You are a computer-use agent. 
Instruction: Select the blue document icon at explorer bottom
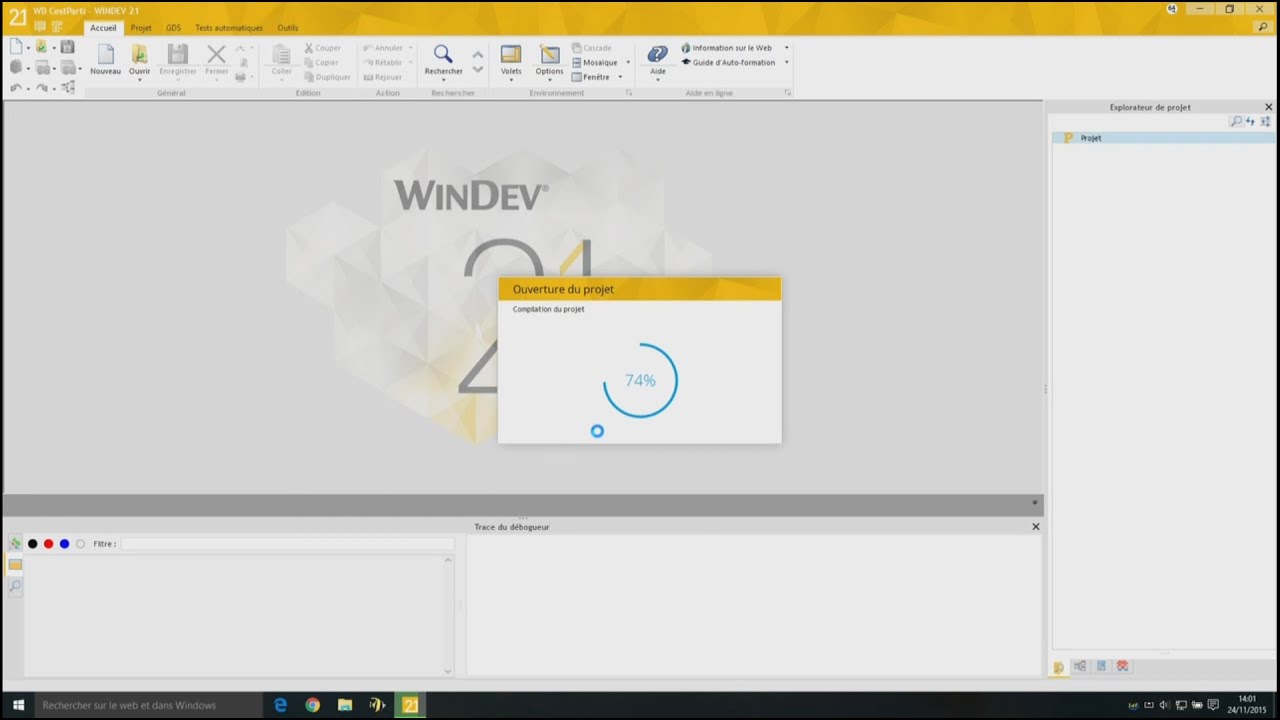pyautogui.click(x=1101, y=666)
